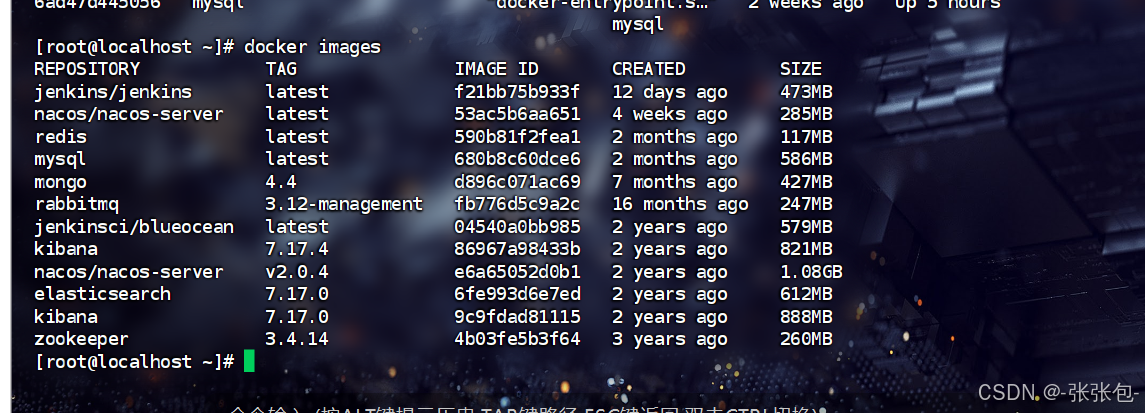Image resolution: width=1145 pixels, height=413 pixels.
Task: Select the REPOSITORY column header
Action: point(87,69)
